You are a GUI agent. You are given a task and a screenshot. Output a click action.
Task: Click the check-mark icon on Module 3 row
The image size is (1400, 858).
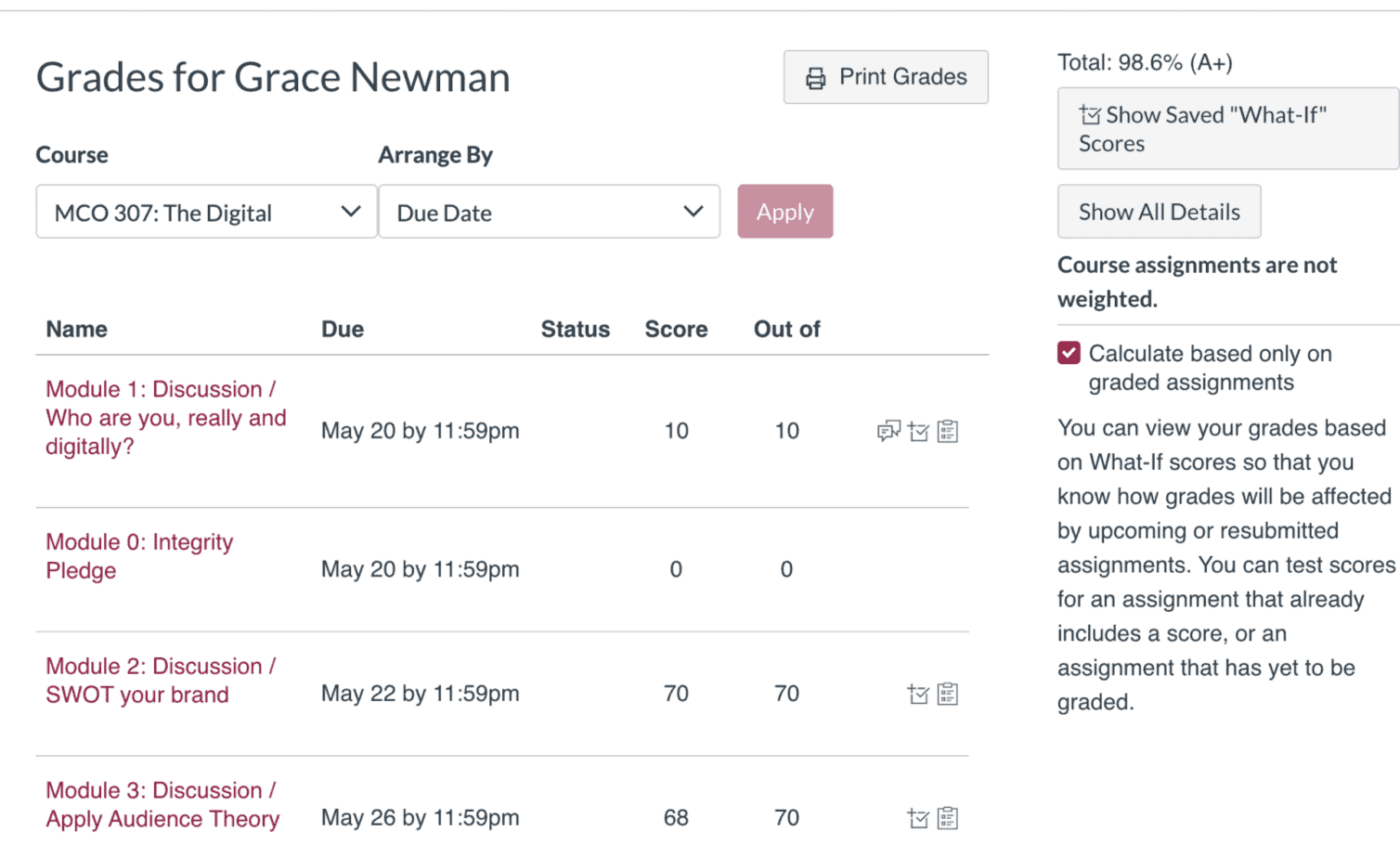(918, 818)
